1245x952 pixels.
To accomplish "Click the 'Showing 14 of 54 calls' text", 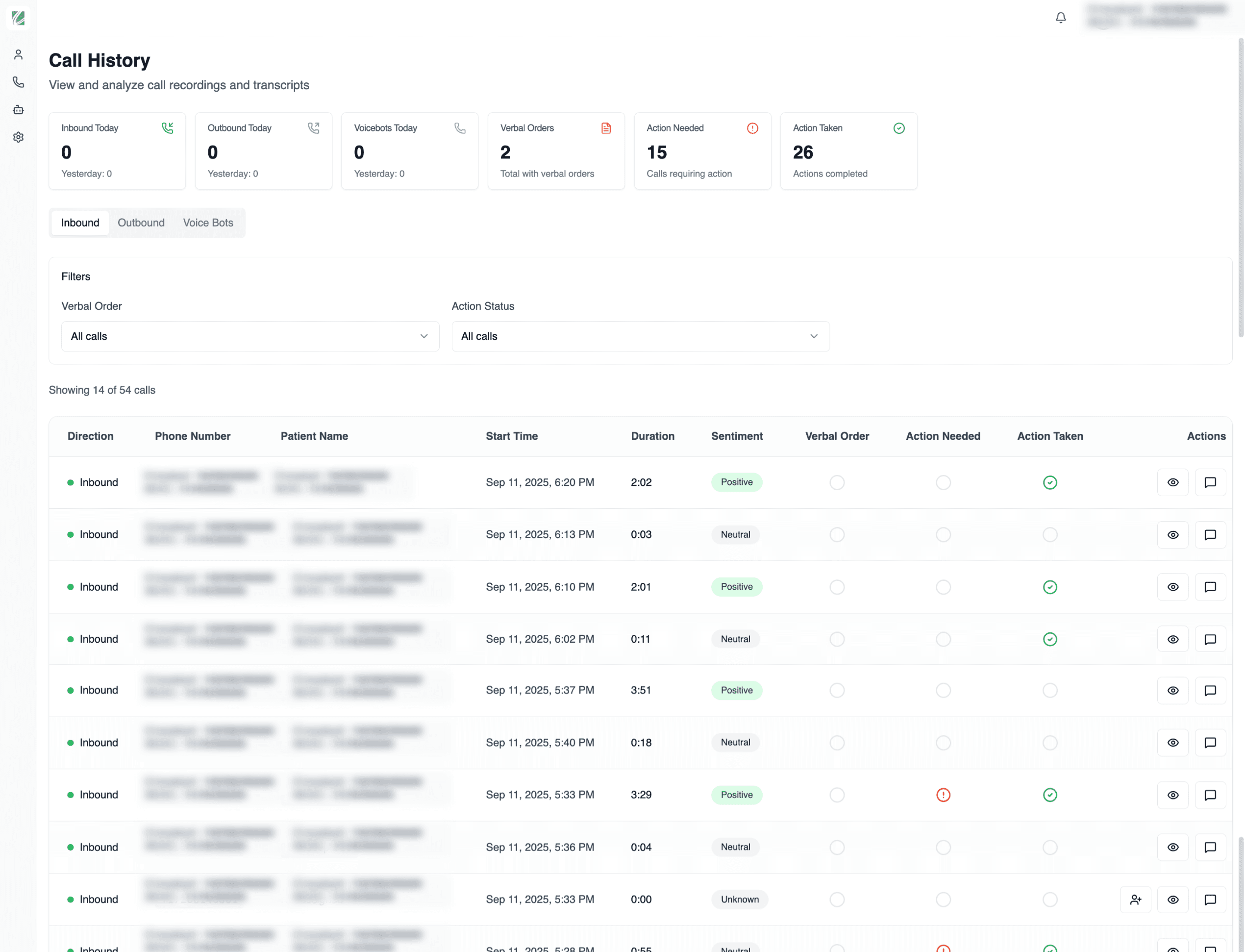I will pyautogui.click(x=102, y=390).
